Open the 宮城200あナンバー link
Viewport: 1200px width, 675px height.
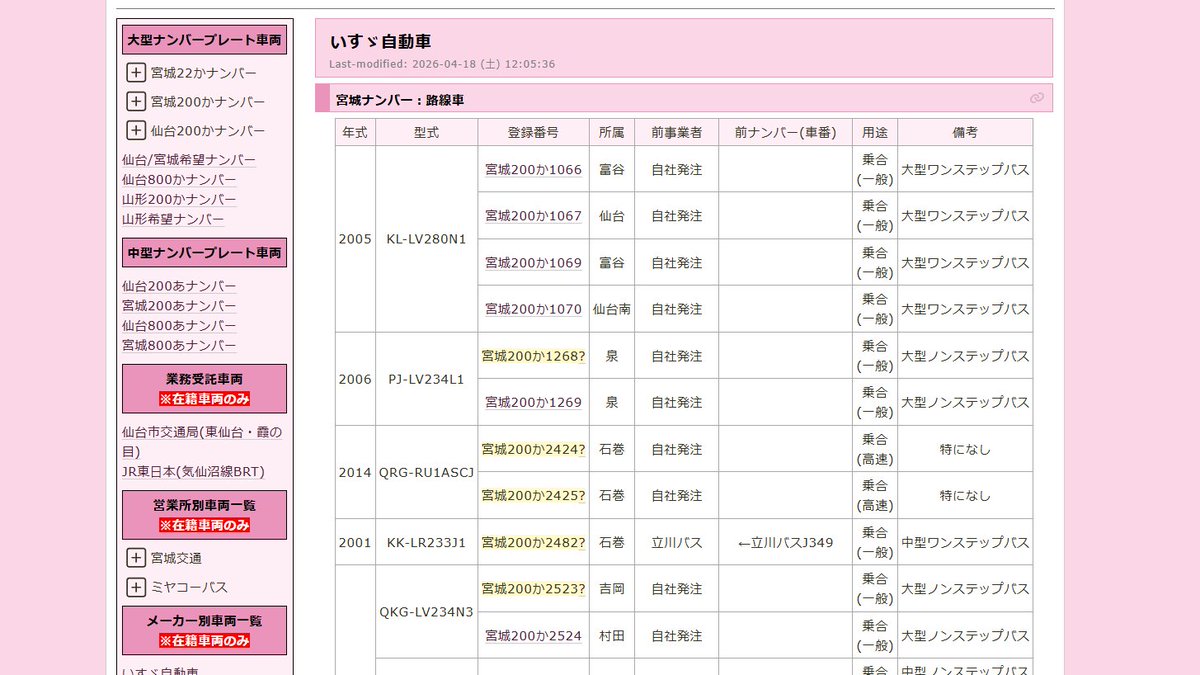pos(179,306)
